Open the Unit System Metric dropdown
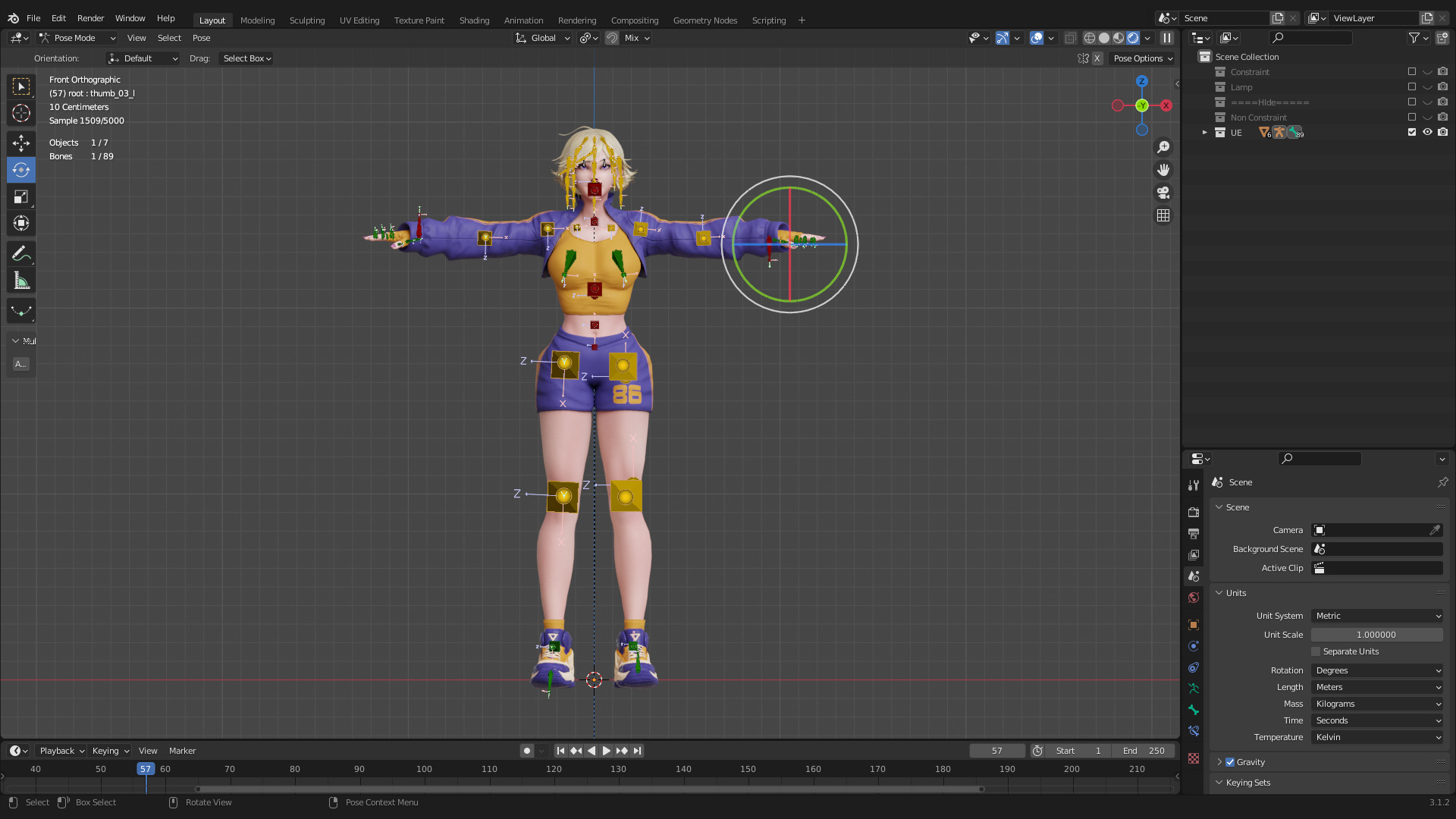Screen dimensions: 1456x819 pos(1377,616)
